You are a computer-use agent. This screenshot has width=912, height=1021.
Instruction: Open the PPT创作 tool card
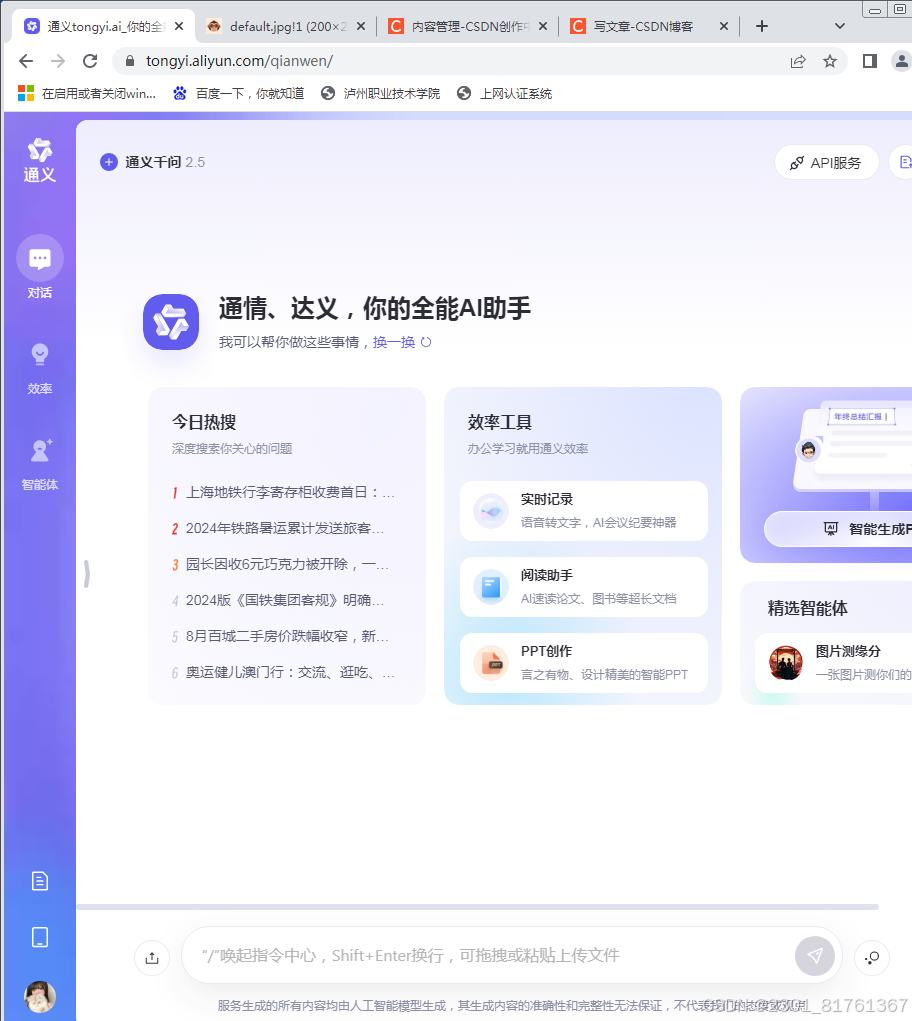(583, 663)
